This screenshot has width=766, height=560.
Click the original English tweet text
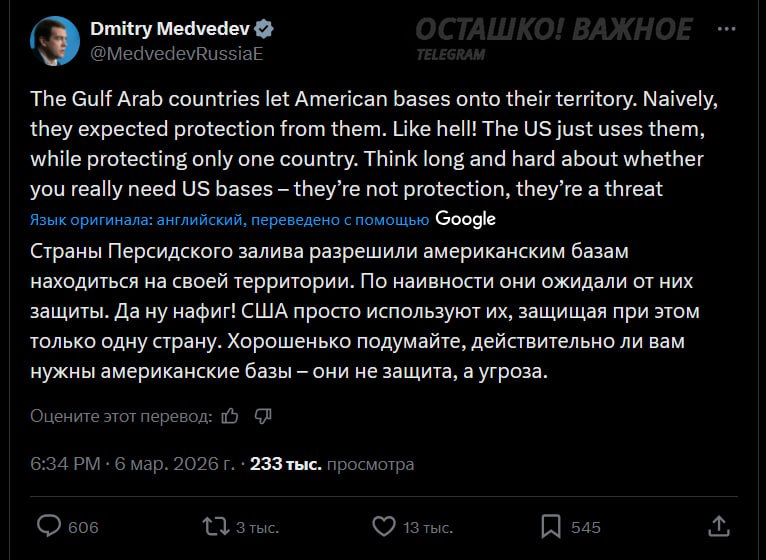click(x=368, y=144)
